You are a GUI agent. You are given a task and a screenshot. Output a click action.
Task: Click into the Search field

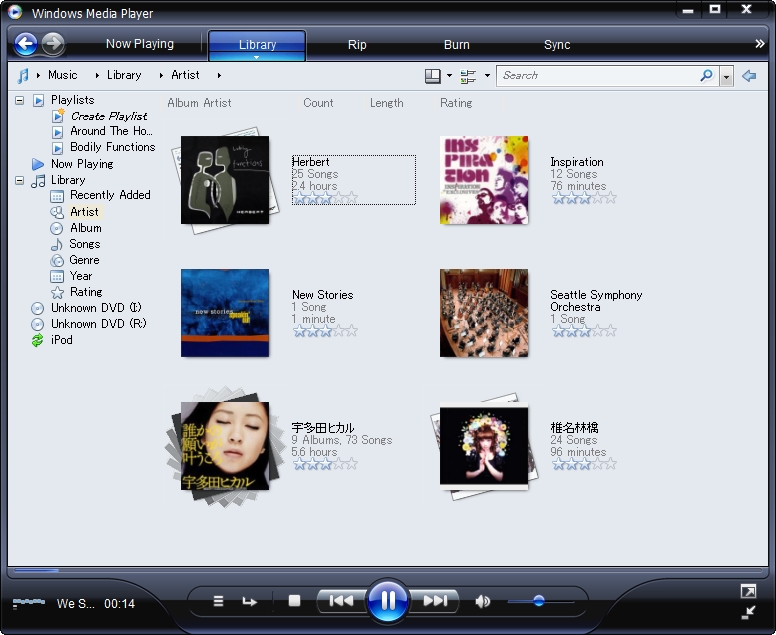coord(597,76)
